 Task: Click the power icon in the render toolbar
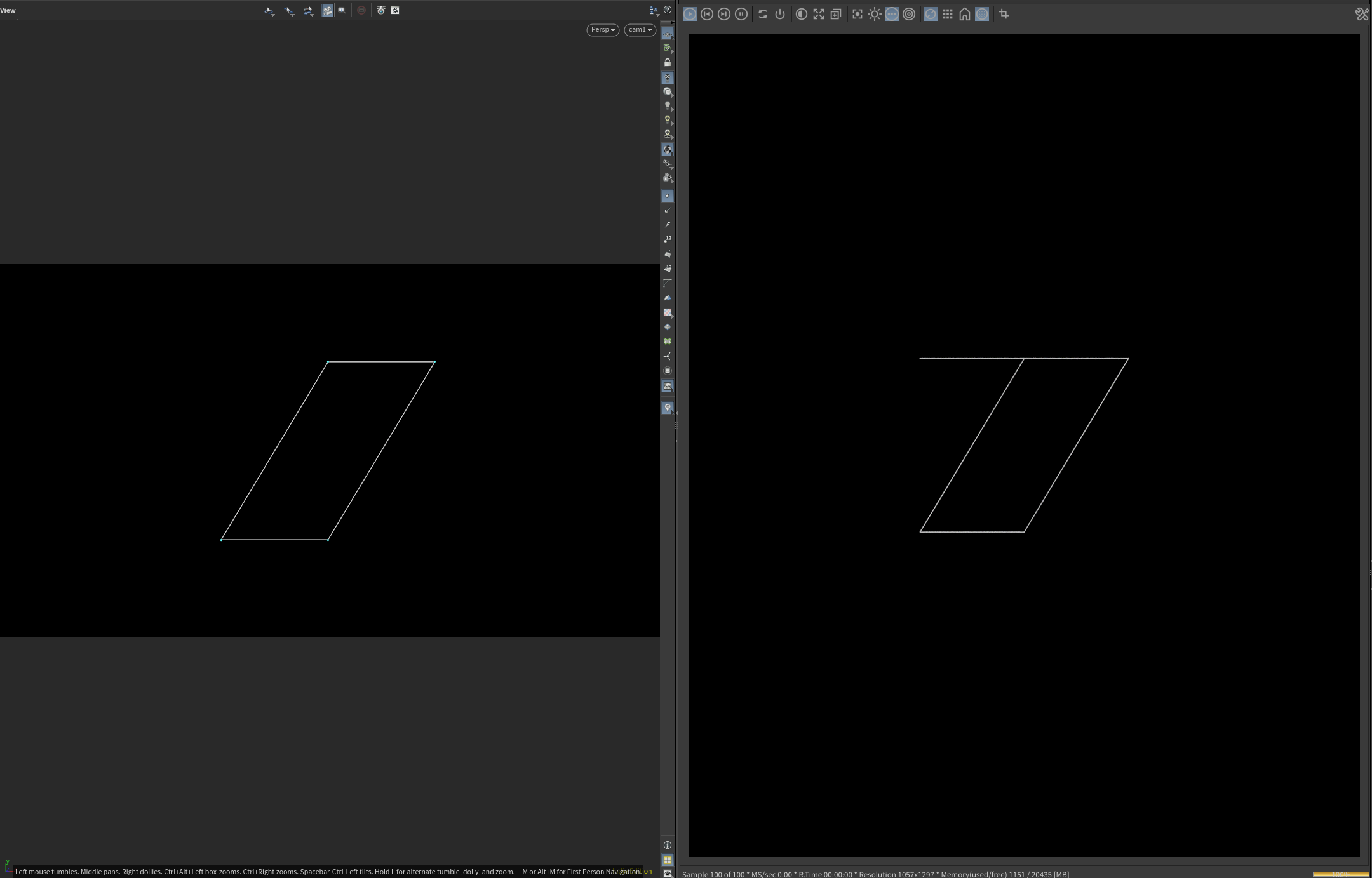[x=780, y=14]
